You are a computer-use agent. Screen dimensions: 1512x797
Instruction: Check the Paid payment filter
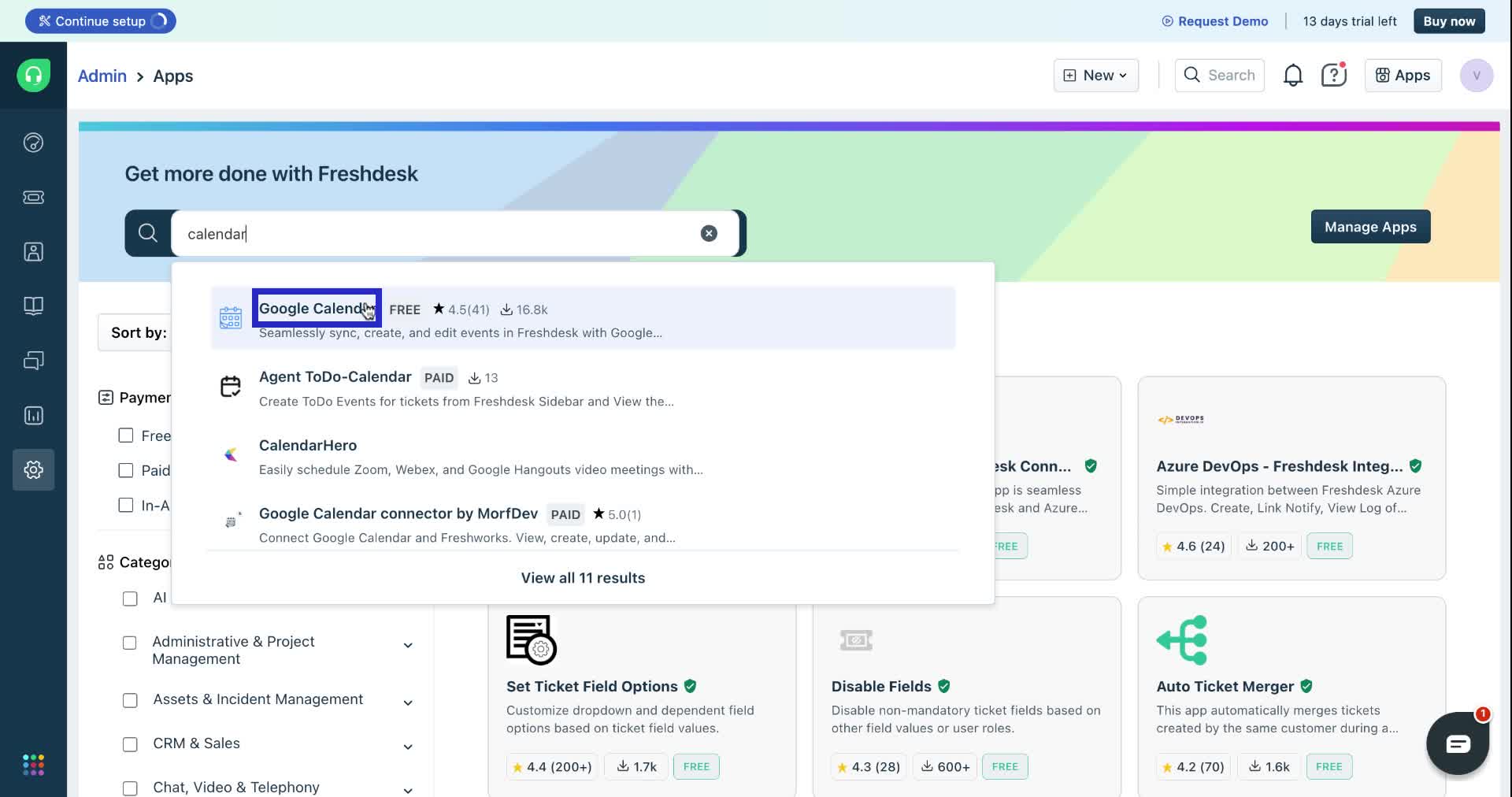click(126, 470)
